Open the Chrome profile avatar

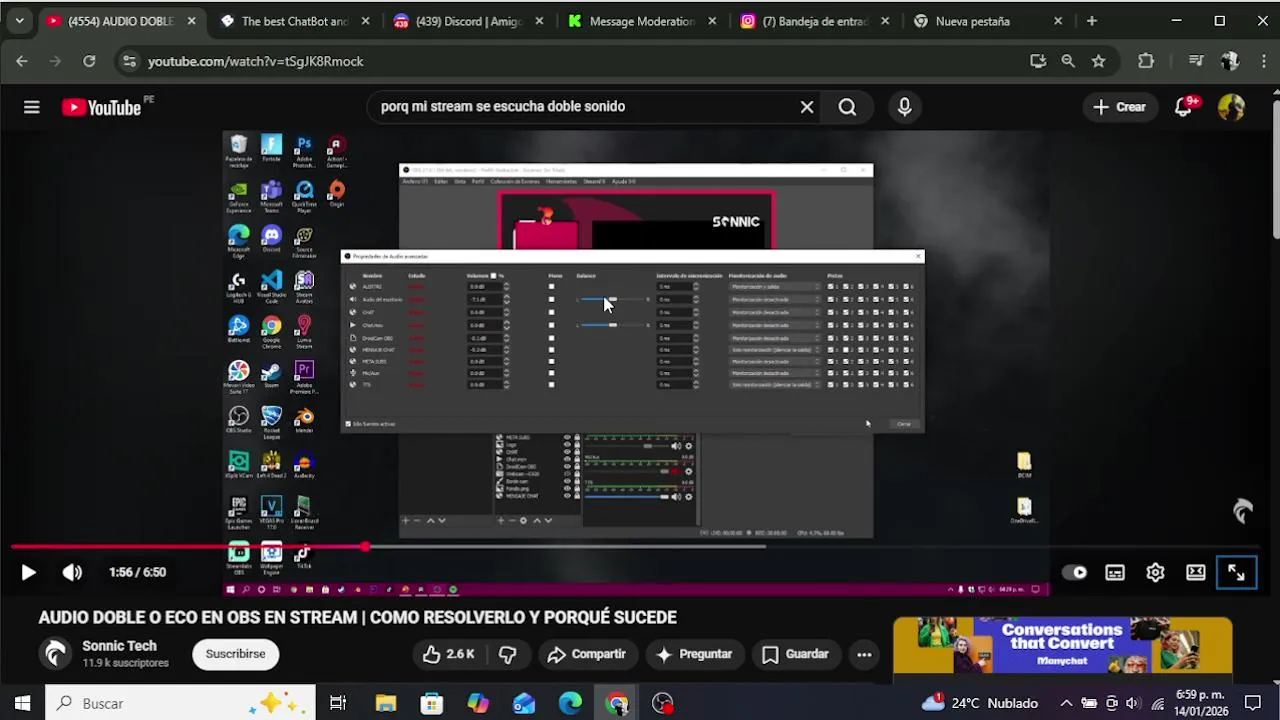(x=1230, y=61)
